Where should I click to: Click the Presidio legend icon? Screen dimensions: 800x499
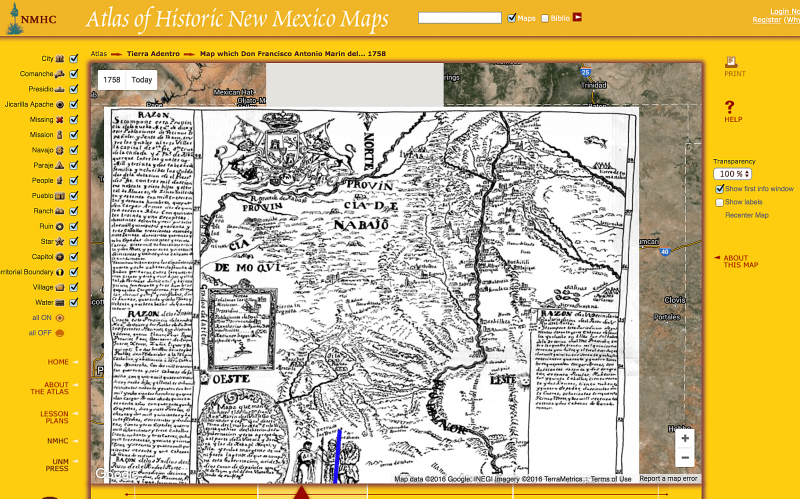(60, 89)
